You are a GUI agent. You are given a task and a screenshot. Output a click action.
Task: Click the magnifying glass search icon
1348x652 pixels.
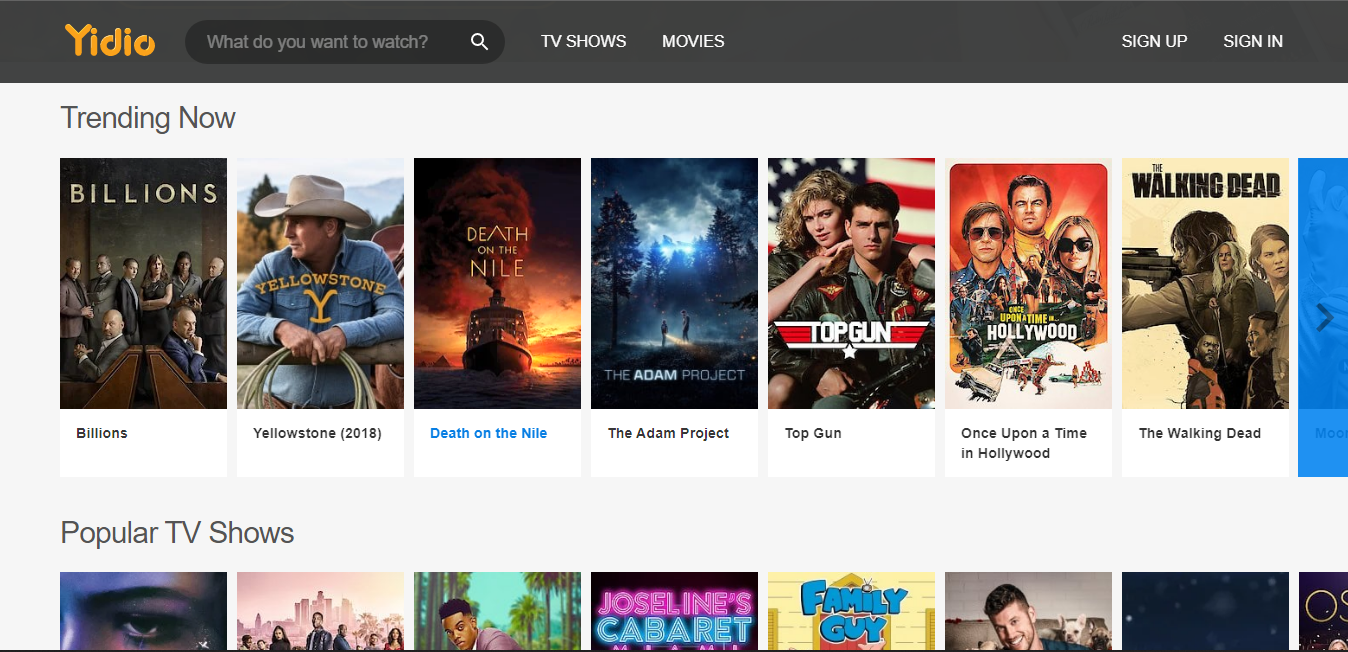[x=479, y=42]
